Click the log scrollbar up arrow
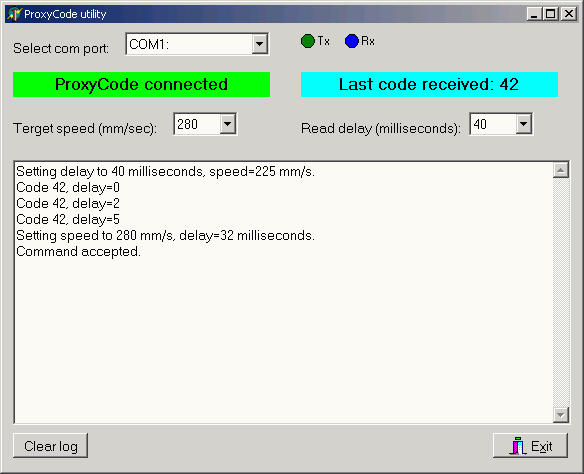This screenshot has height=474, width=584. (561, 170)
